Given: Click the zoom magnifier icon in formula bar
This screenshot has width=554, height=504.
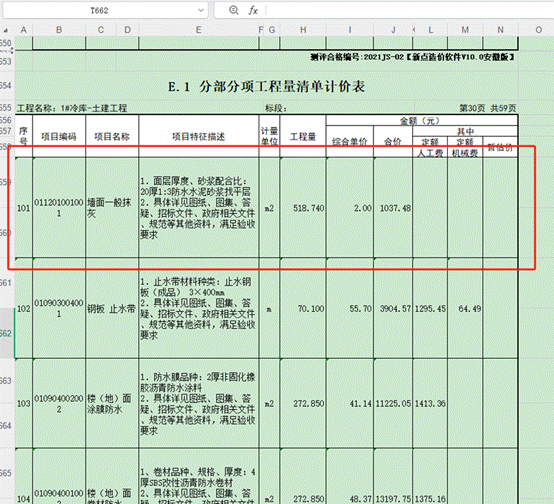Looking at the screenshot, I should click(x=234, y=10).
